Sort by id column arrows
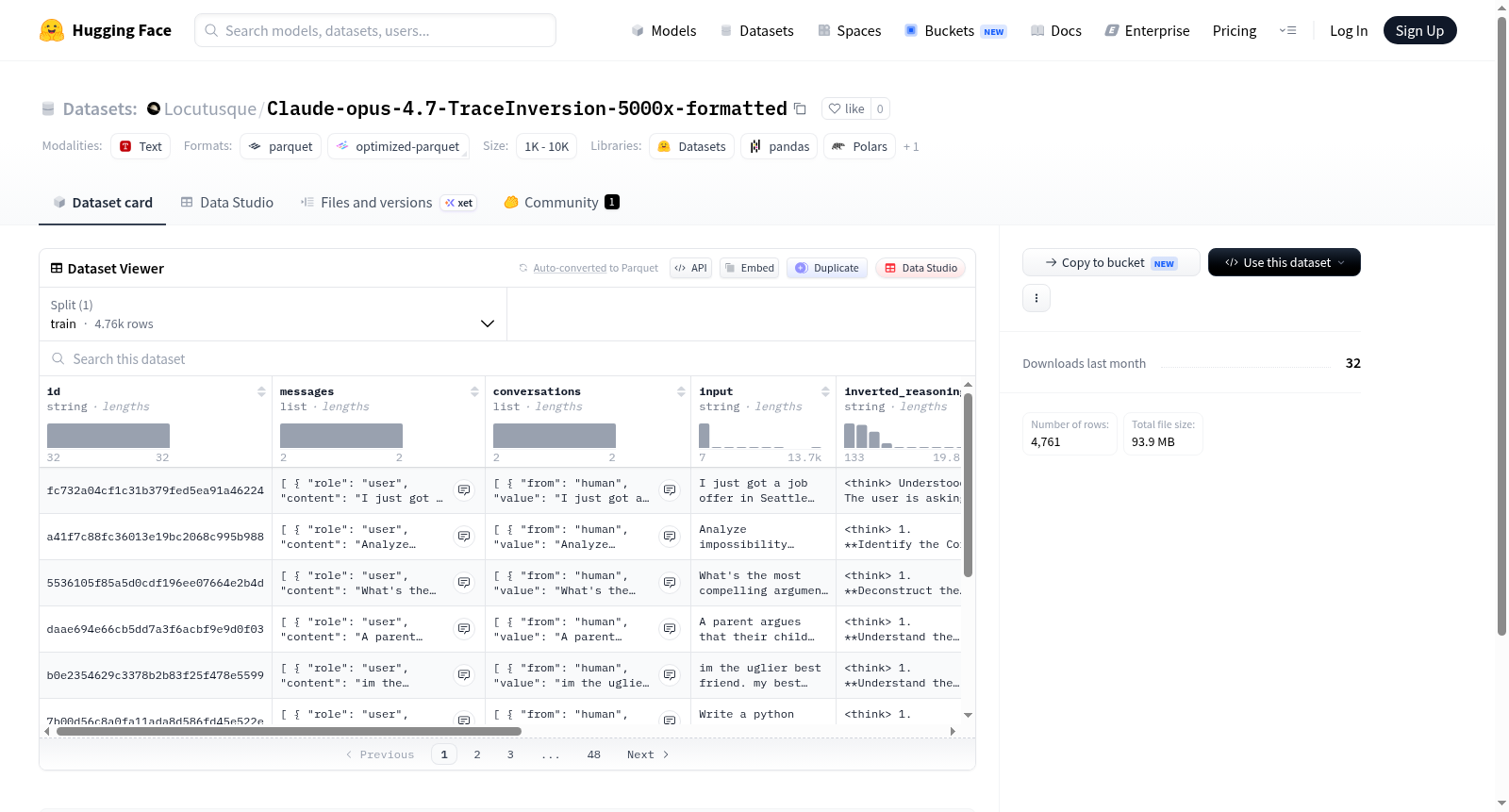Viewport: 1509px width, 812px height. (x=261, y=391)
